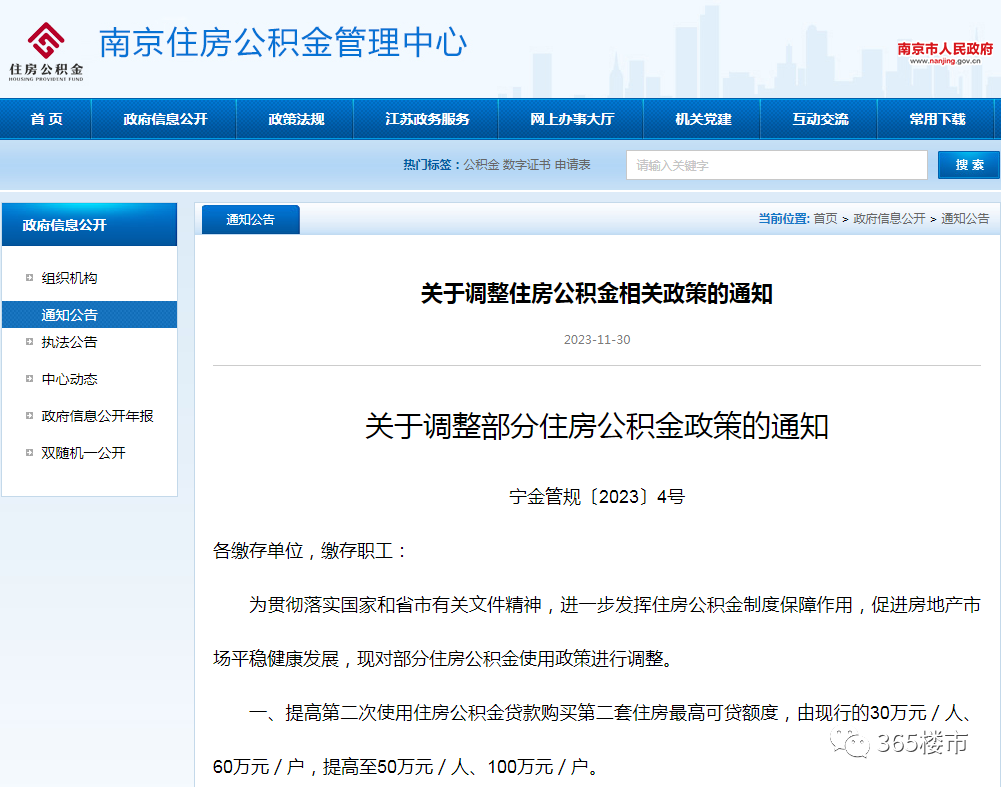Viewport: 1001px width, 787px height.
Task: Click the 365楼市 panda icon watermark
Action: point(849,745)
